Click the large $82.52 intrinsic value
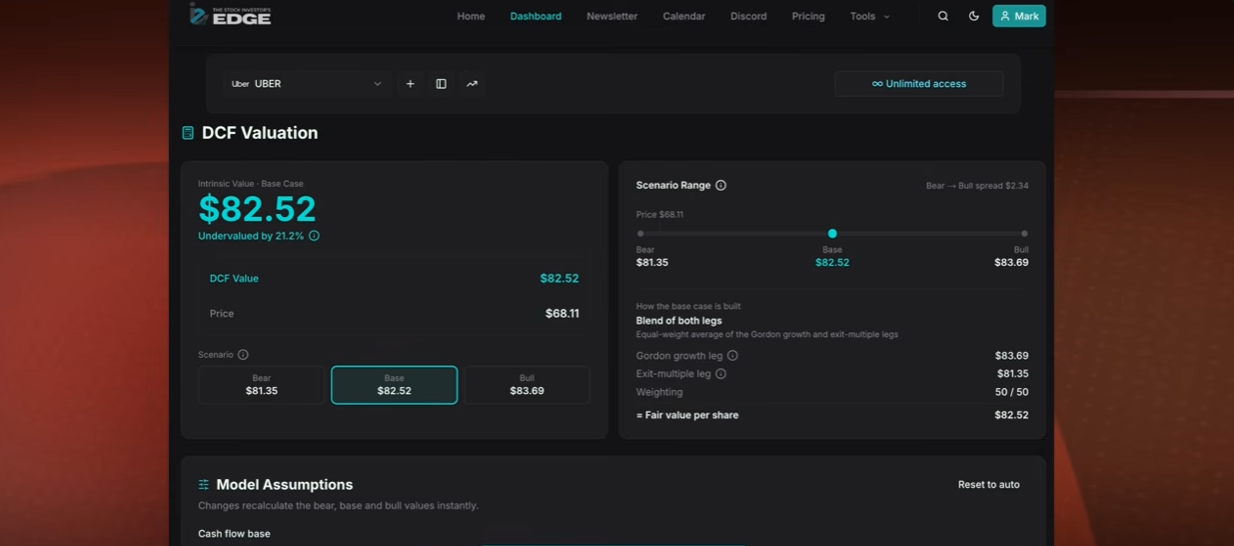Image resolution: width=1234 pixels, height=546 pixels. click(x=257, y=209)
